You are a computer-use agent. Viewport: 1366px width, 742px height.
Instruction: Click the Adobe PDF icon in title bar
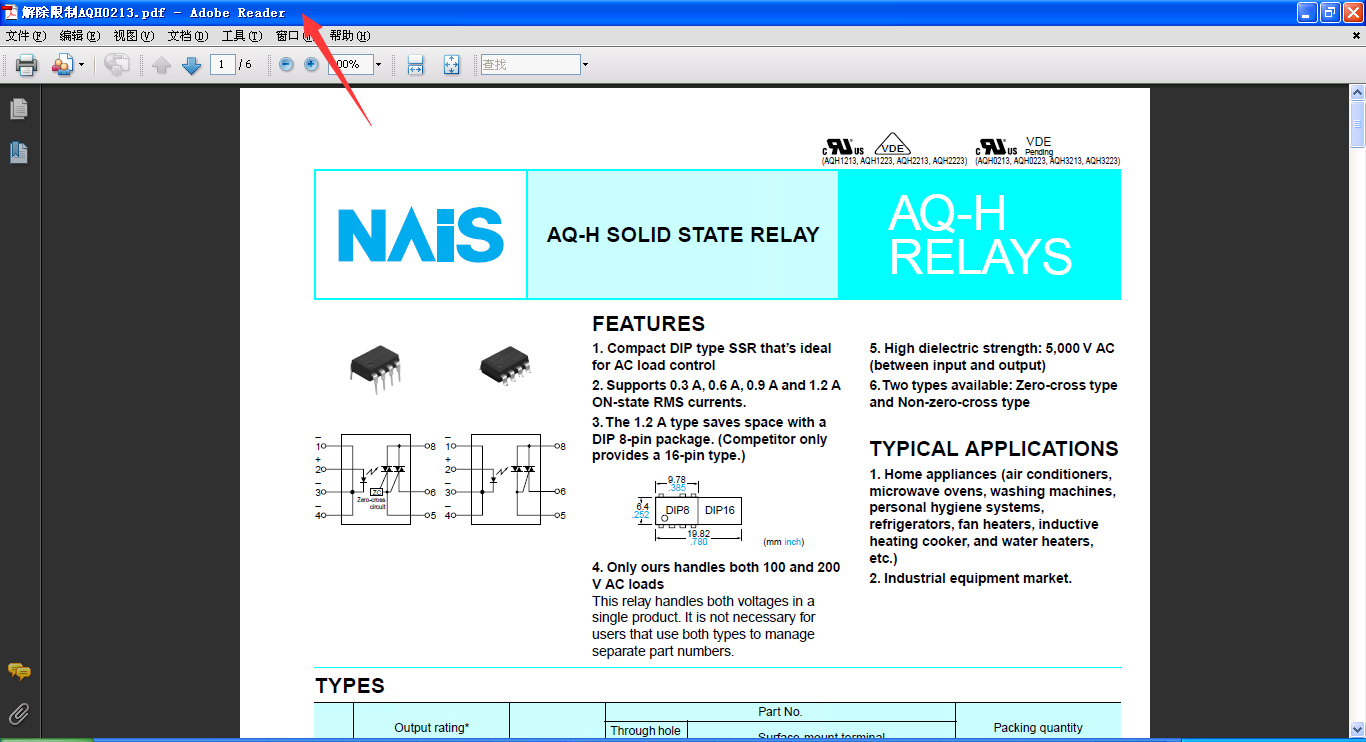click(12, 13)
